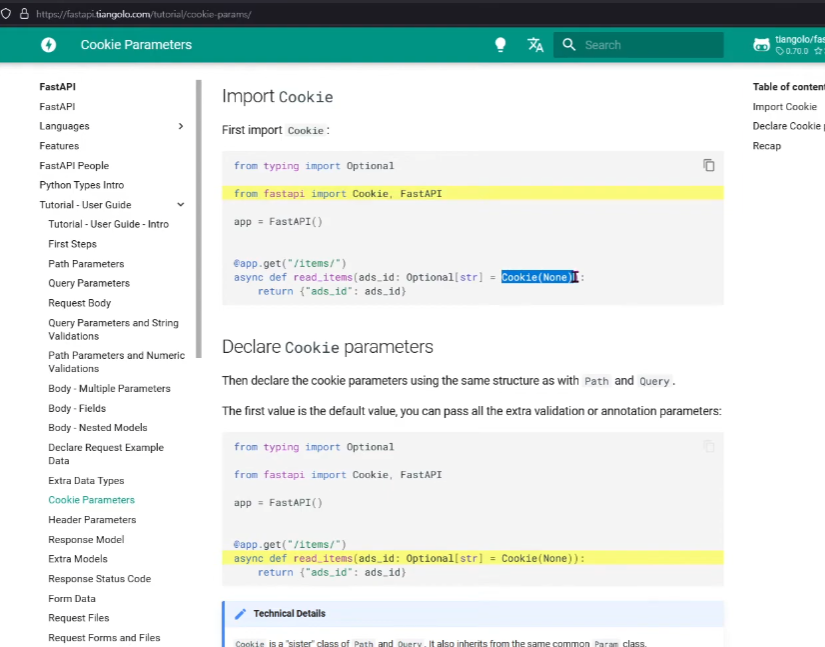Screen dimensions: 825x647
Task: Click the search magnifier icon
Action: (x=569, y=45)
